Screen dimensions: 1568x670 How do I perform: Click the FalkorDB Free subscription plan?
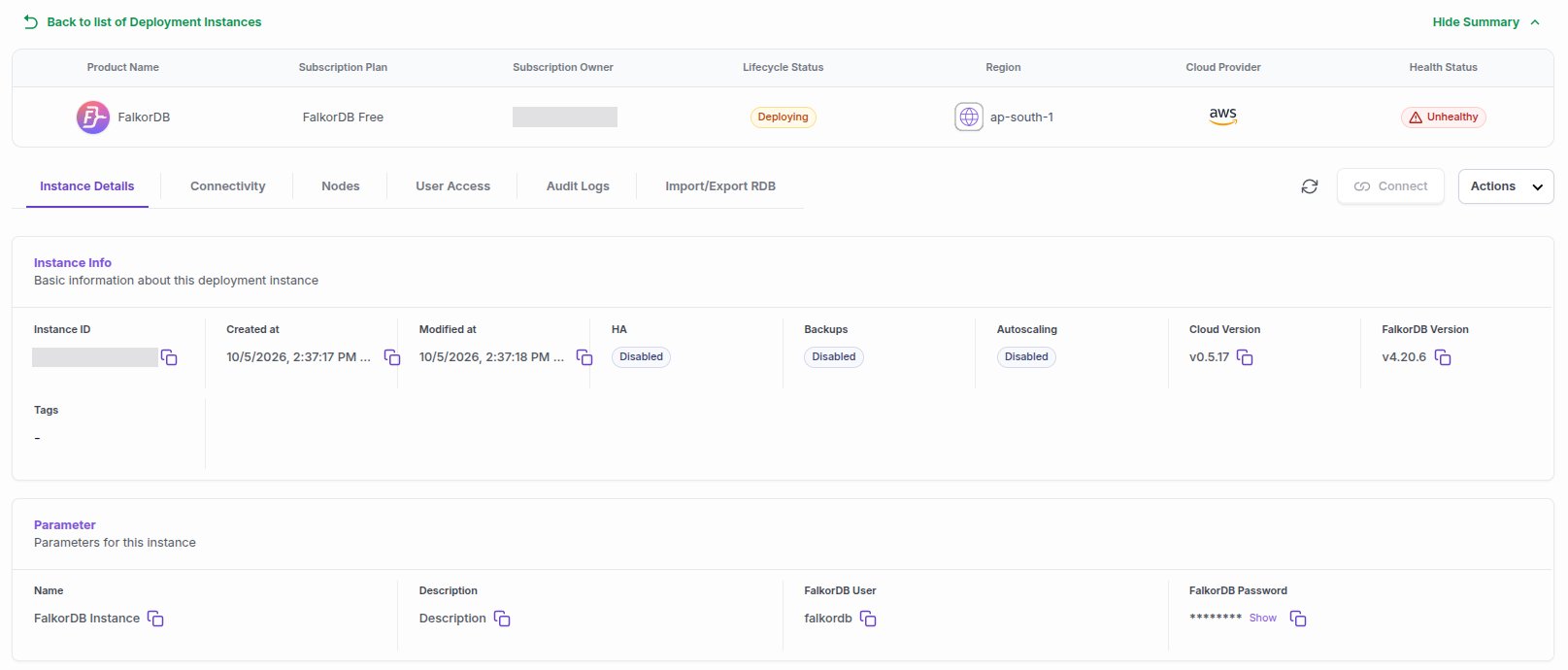click(x=343, y=117)
